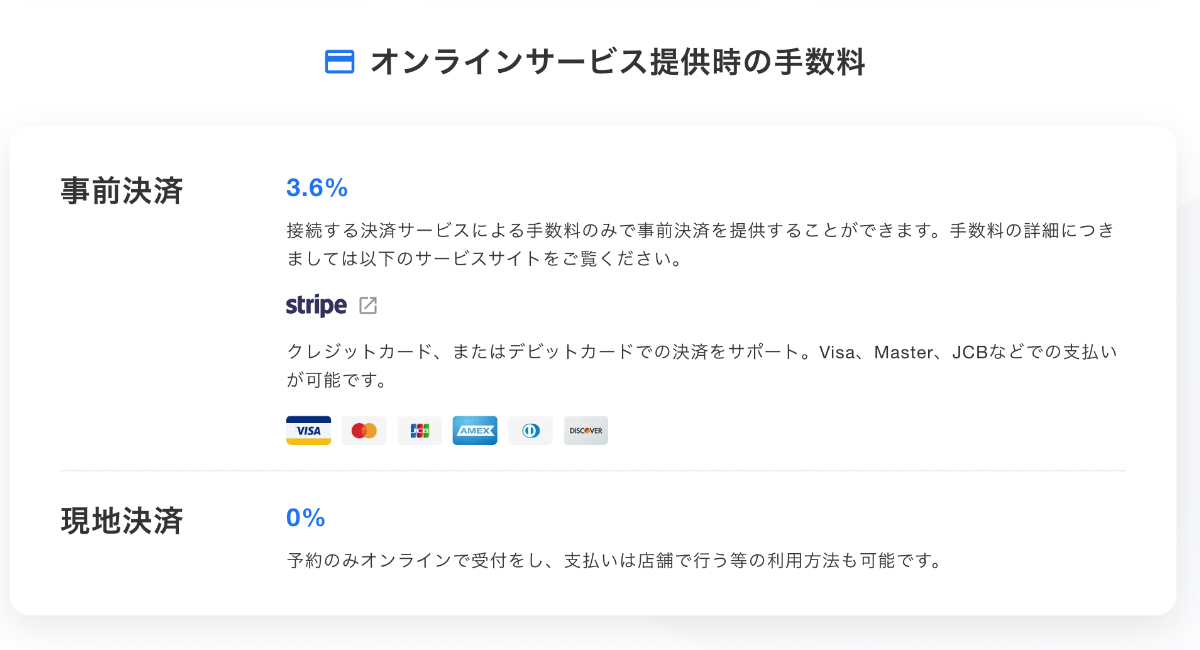Click the Diners Club card icon
This screenshot has width=1200, height=650.
click(x=530, y=430)
